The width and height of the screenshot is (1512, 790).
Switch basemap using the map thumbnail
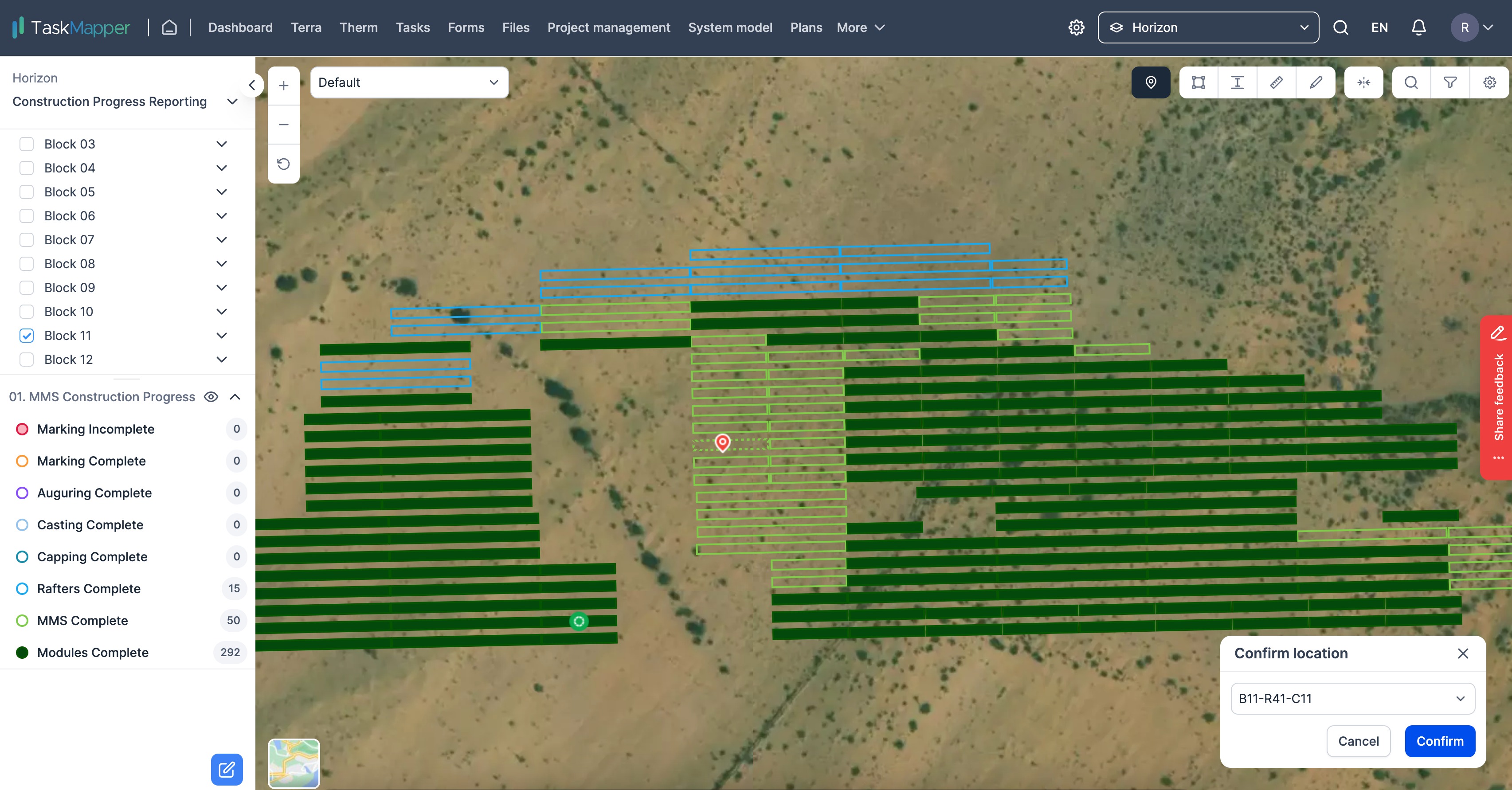coord(294,763)
